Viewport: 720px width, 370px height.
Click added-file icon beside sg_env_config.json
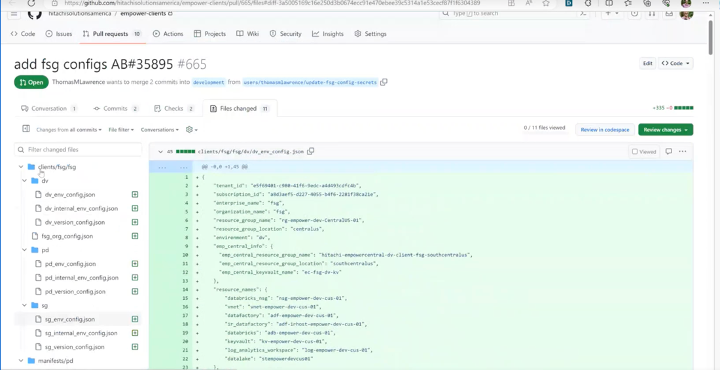pyautogui.click(x=135, y=319)
